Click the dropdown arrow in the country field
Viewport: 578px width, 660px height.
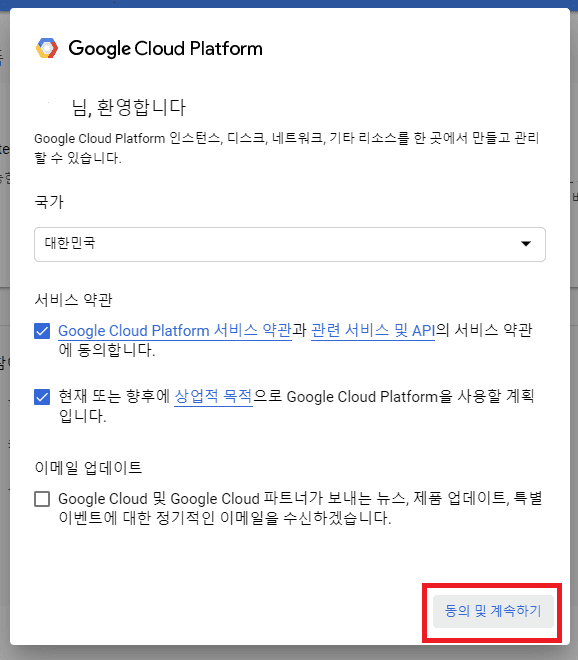(x=526, y=244)
